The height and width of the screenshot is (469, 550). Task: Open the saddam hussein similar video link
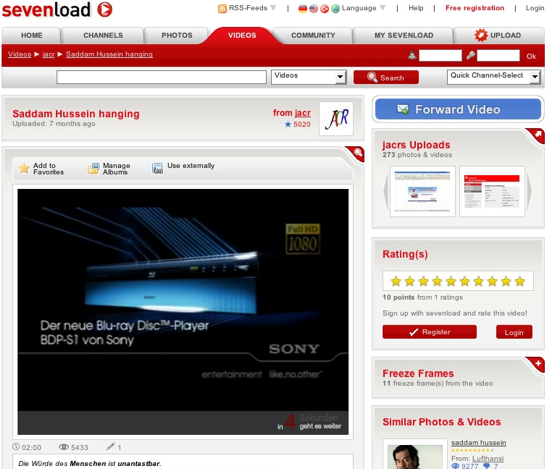pyautogui.click(x=478, y=443)
